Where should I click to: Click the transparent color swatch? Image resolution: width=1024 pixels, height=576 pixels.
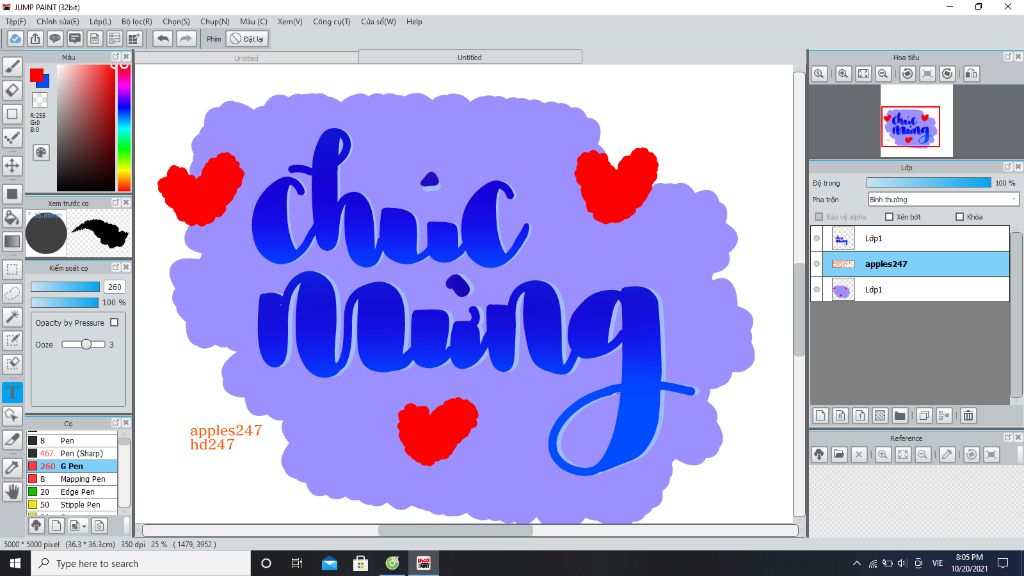click(40, 100)
